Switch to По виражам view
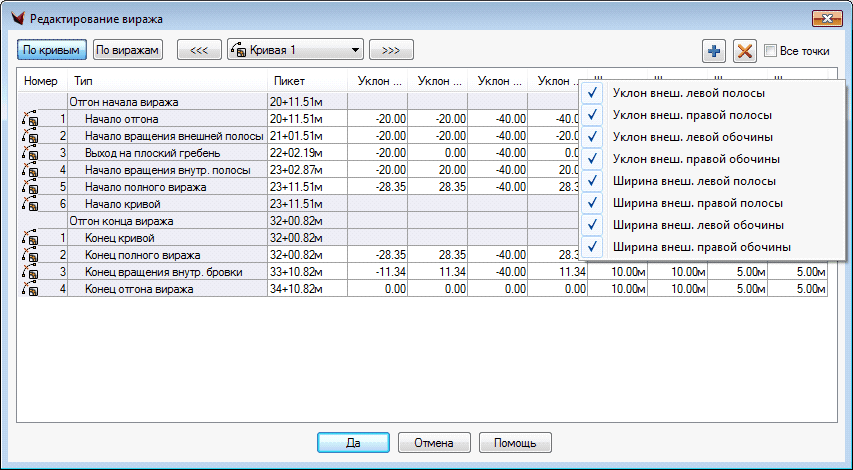This screenshot has height=470, width=853. pyautogui.click(x=127, y=49)
